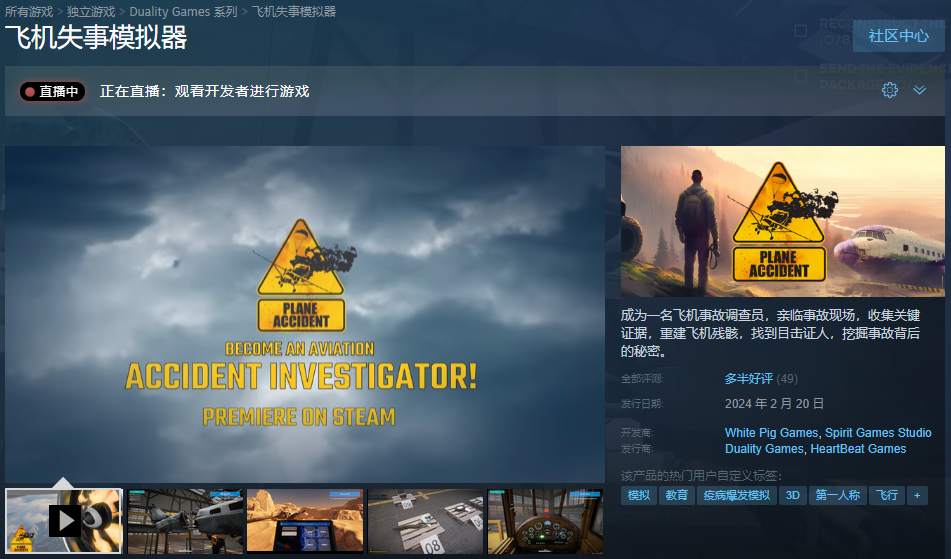Select the desert tablet screenshot thumbnail

[305, 521]
